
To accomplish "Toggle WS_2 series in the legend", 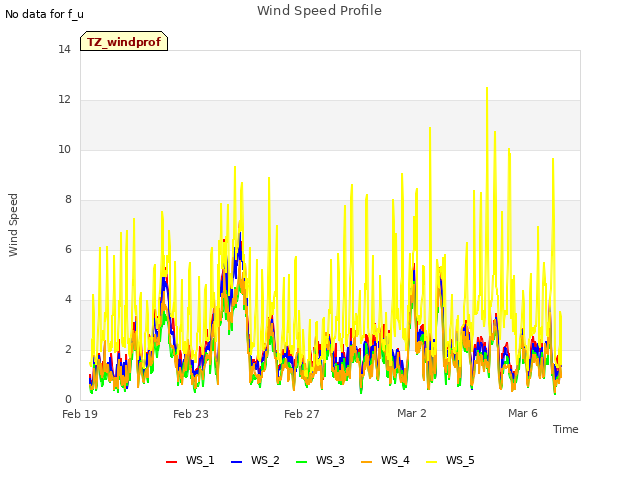I will [255, 460].
